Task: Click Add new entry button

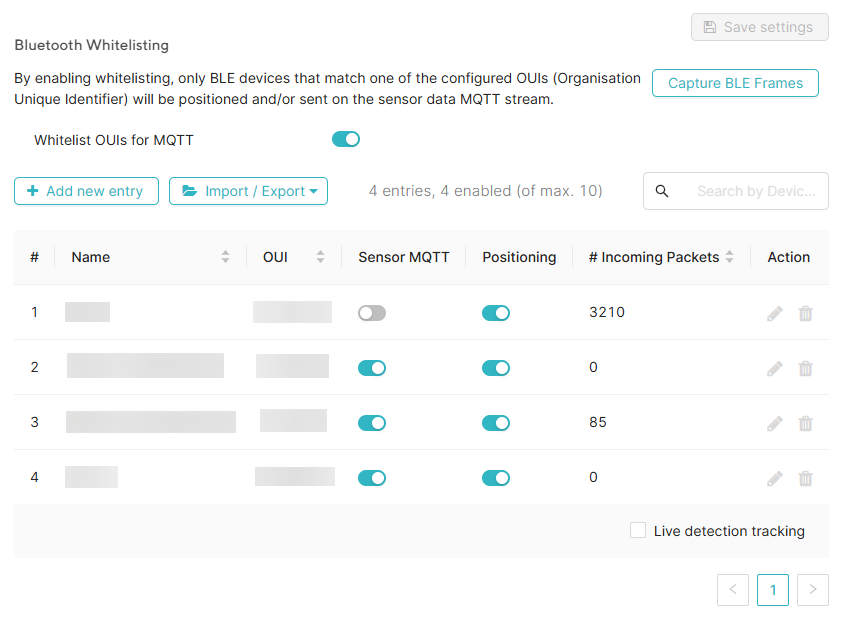Action: click(x=86, y=191)
